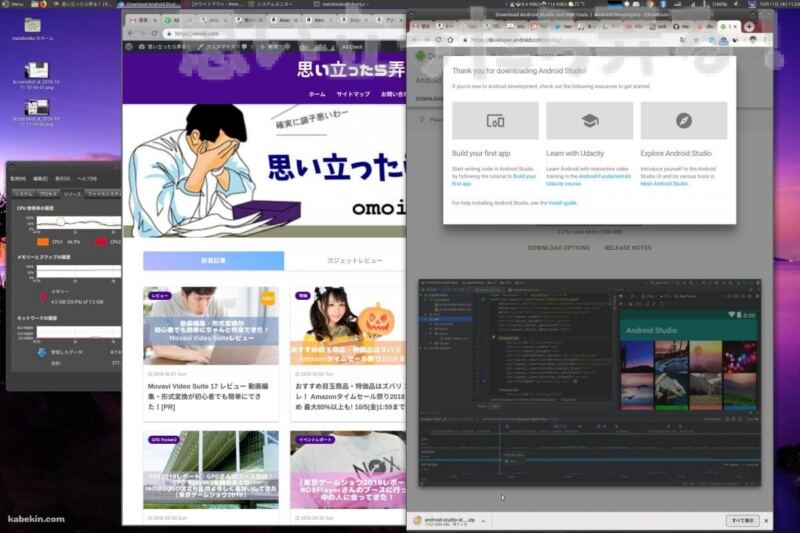Switch to システムモニター in top panel window list
Screen dimensions: 800x533
tap(270, 4)
